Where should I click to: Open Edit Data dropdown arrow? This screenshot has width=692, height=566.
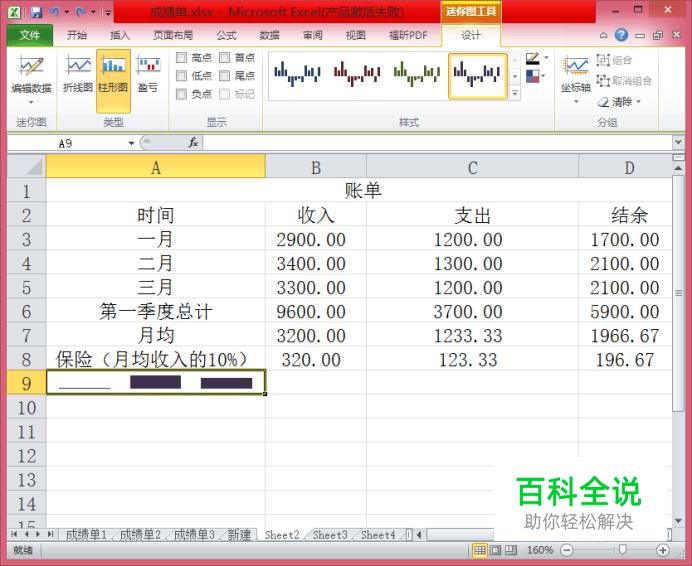[x=31, y=102]
